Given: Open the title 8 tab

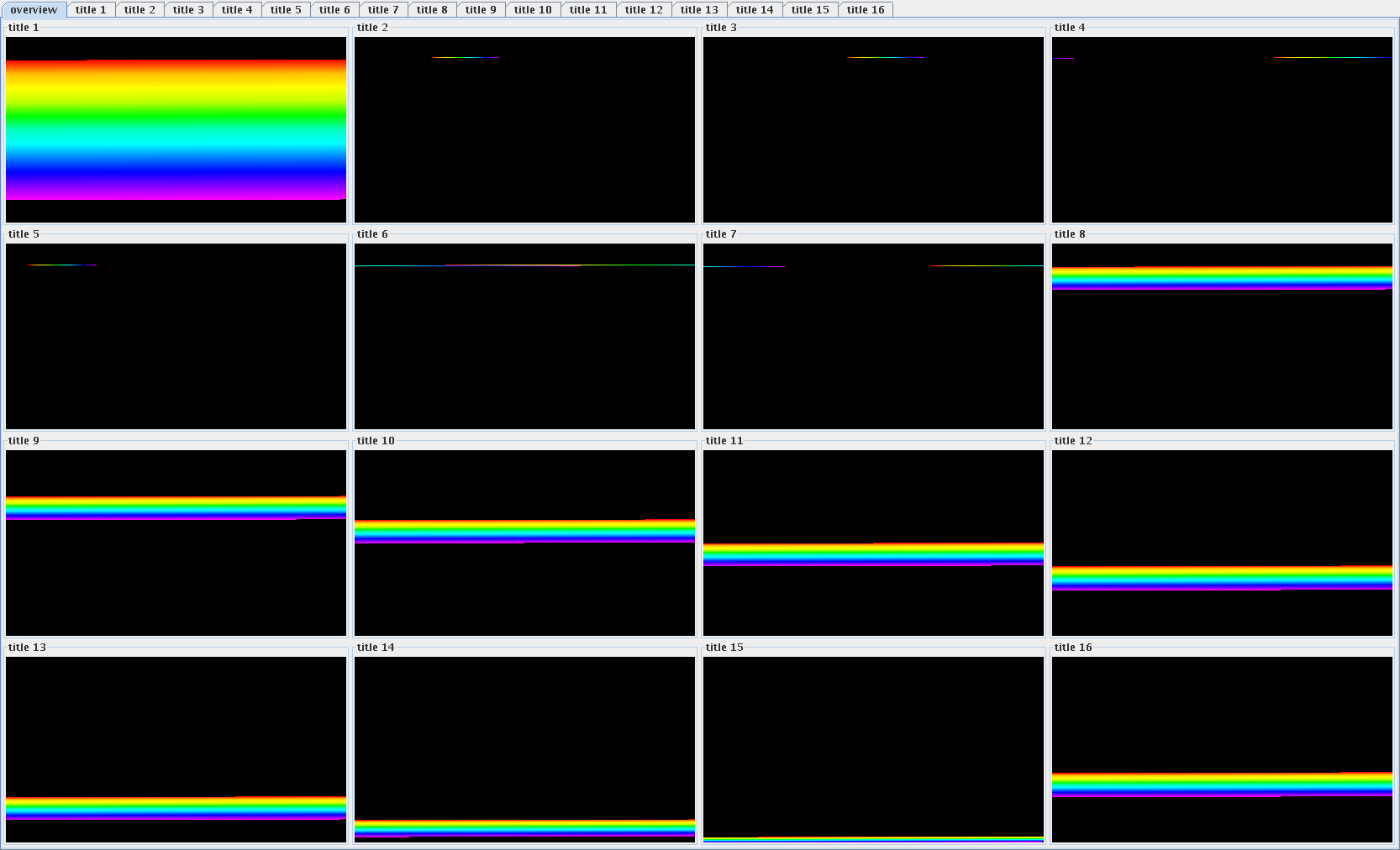Looking at the screenshot, I should click(432, 10).
